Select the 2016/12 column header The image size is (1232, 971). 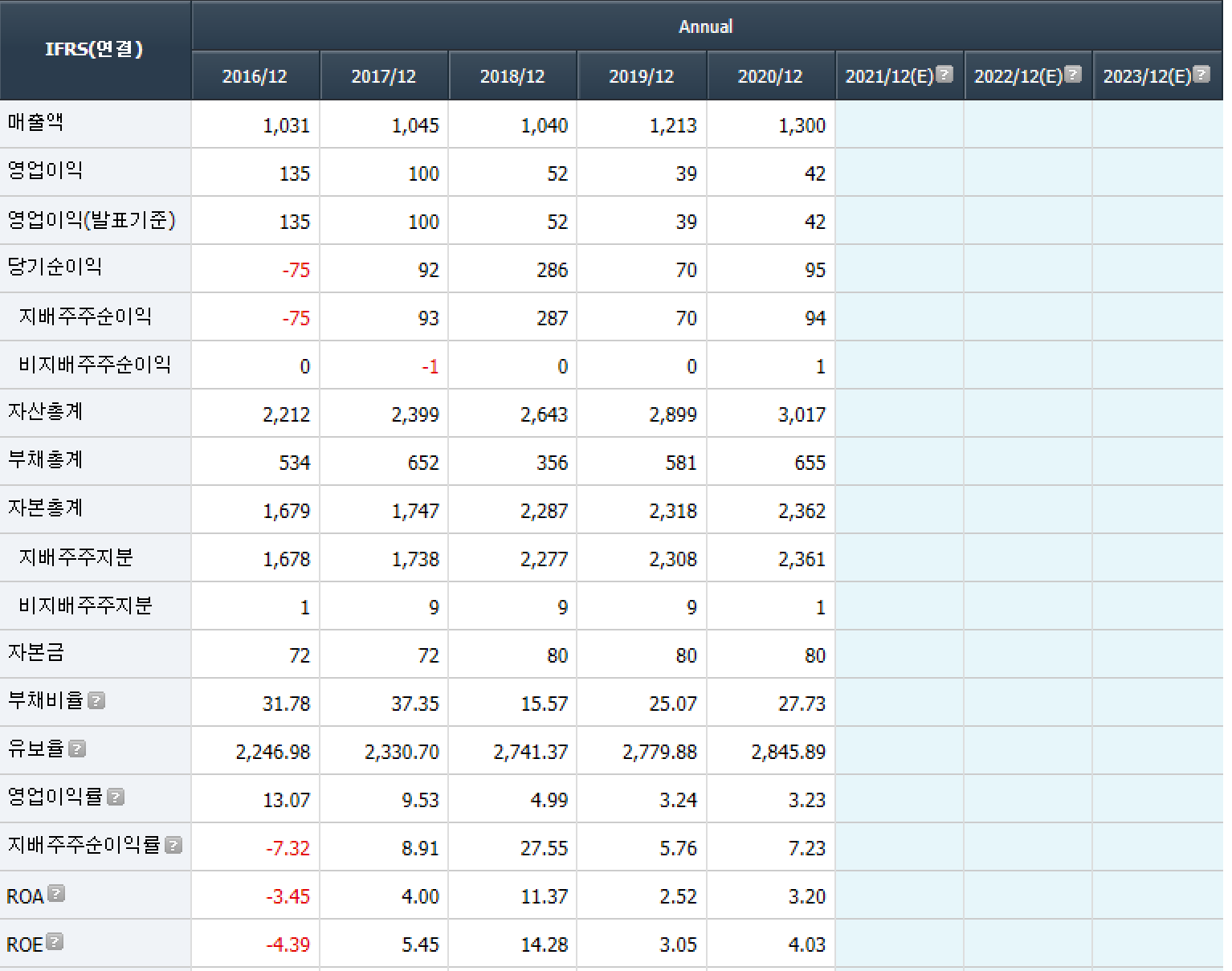point(255,76)
